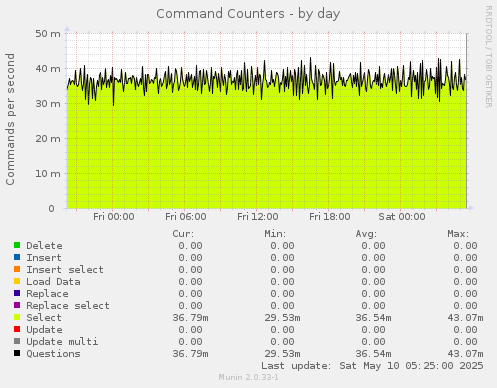Click the red Update legend swatch

17,329
